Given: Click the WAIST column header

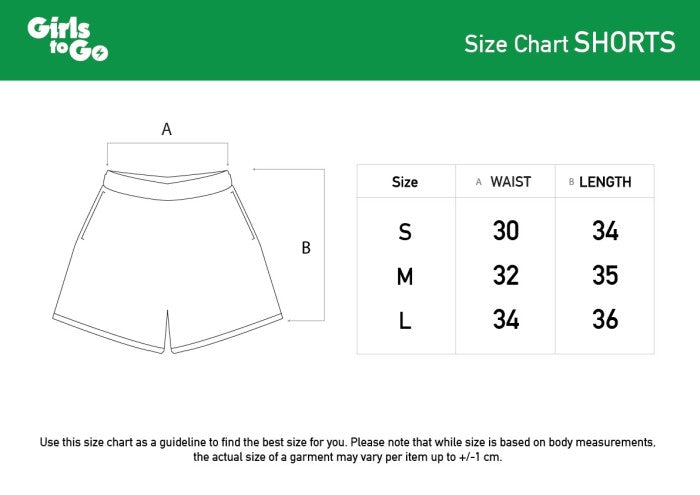Looking at the screenshot, I should (510, 182).
